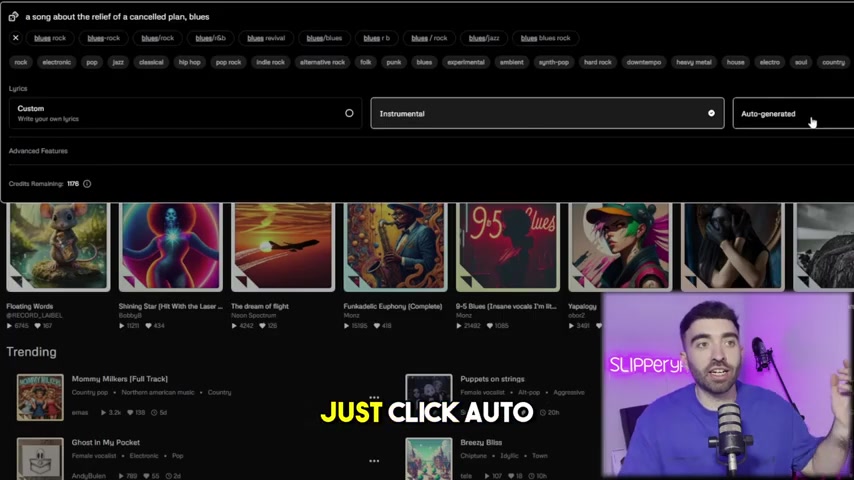Add the 'blues blues rock' suggested tag

click(545, 38)
